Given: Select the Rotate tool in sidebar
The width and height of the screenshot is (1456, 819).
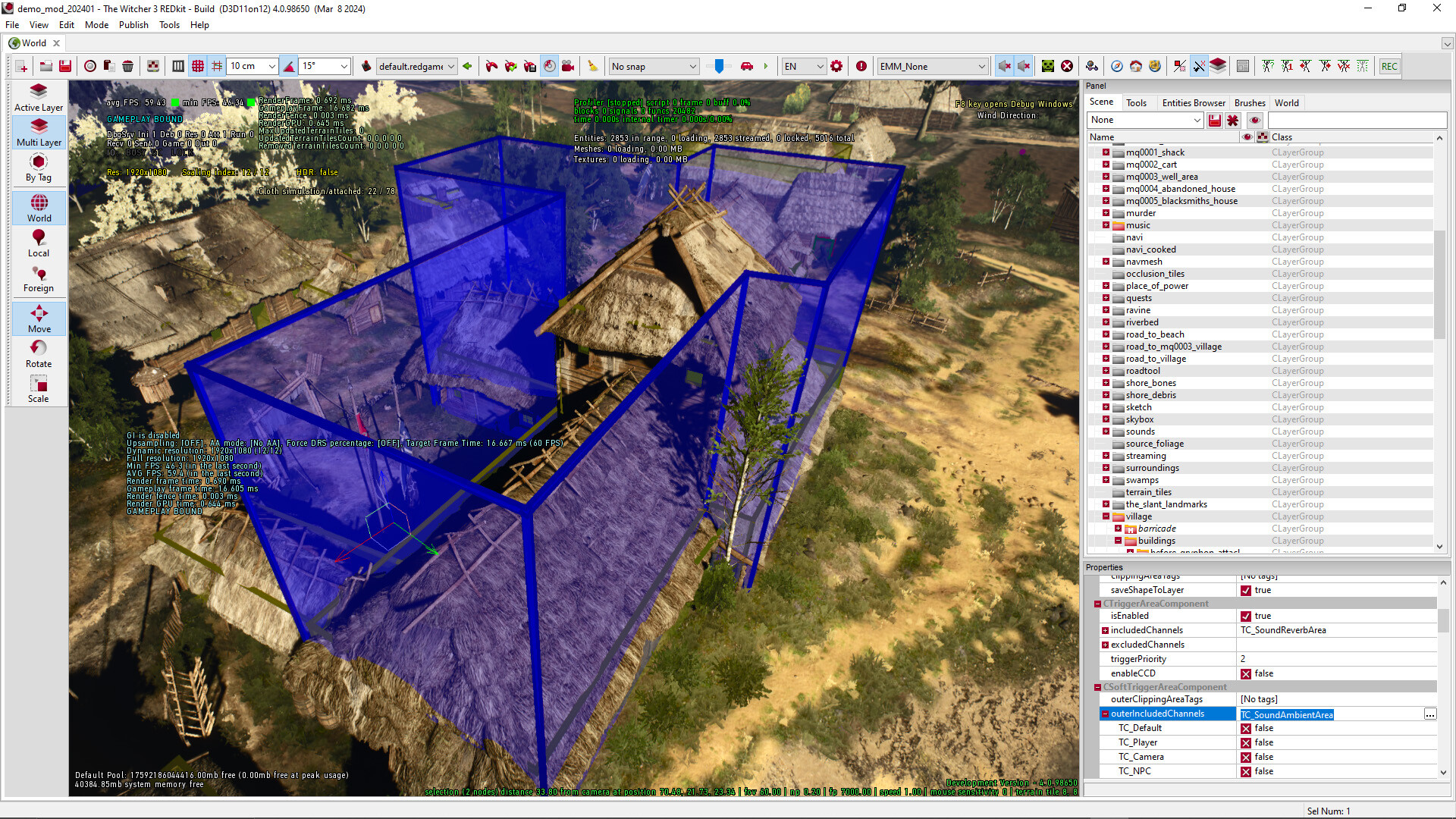Looking at the screenshot, I should click(38, 353).
